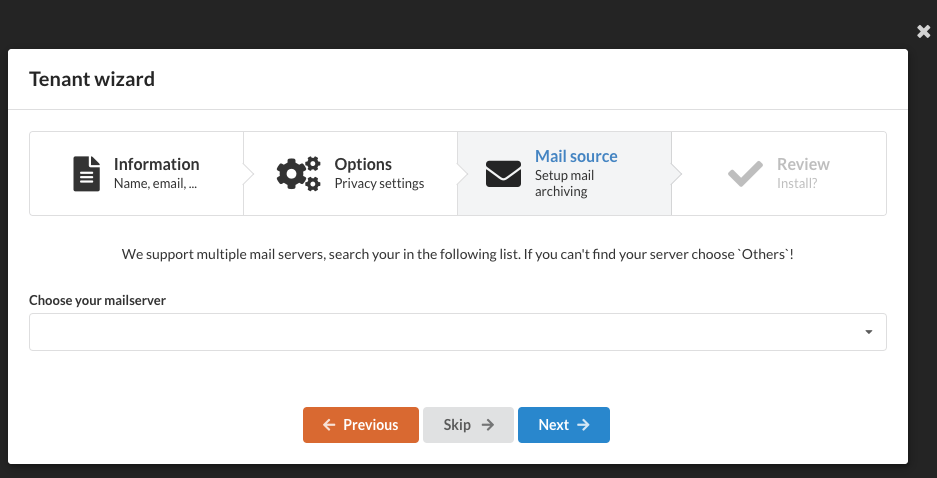
Task: Open the mailserver dropdown caret
Action: pos(868,332)
